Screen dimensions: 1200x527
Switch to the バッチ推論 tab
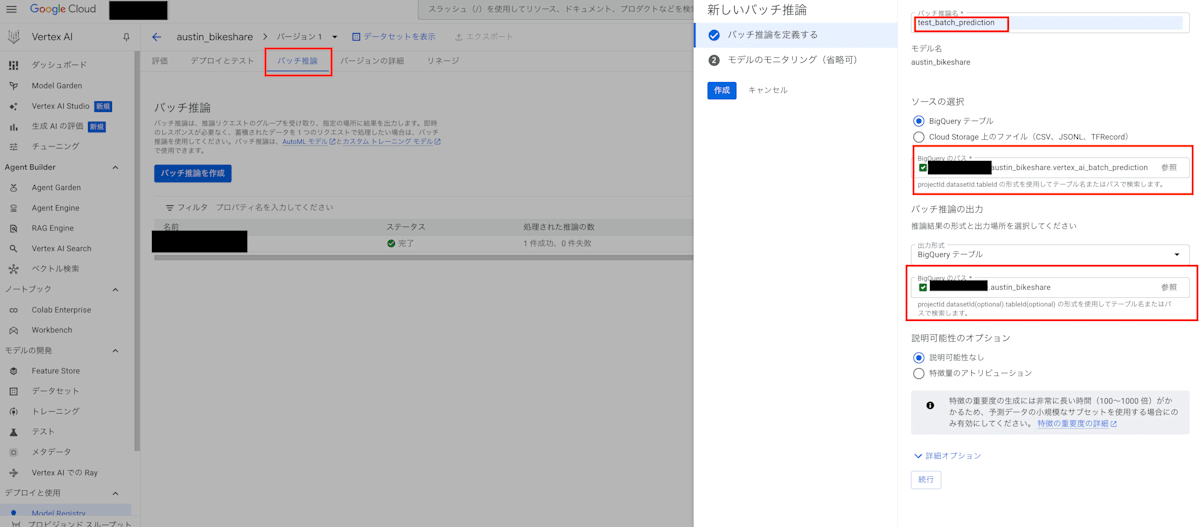(x=297, y=61)
